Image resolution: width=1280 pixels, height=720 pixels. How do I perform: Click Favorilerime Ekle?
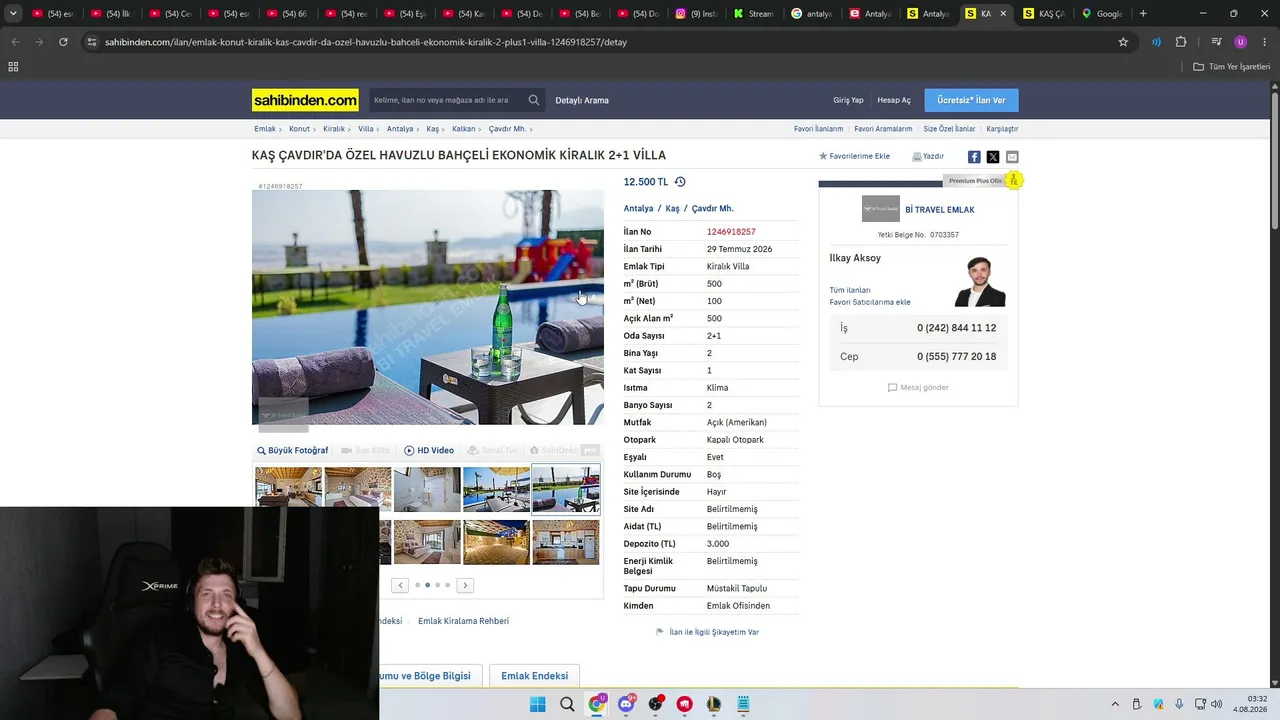tap(854, 157)
